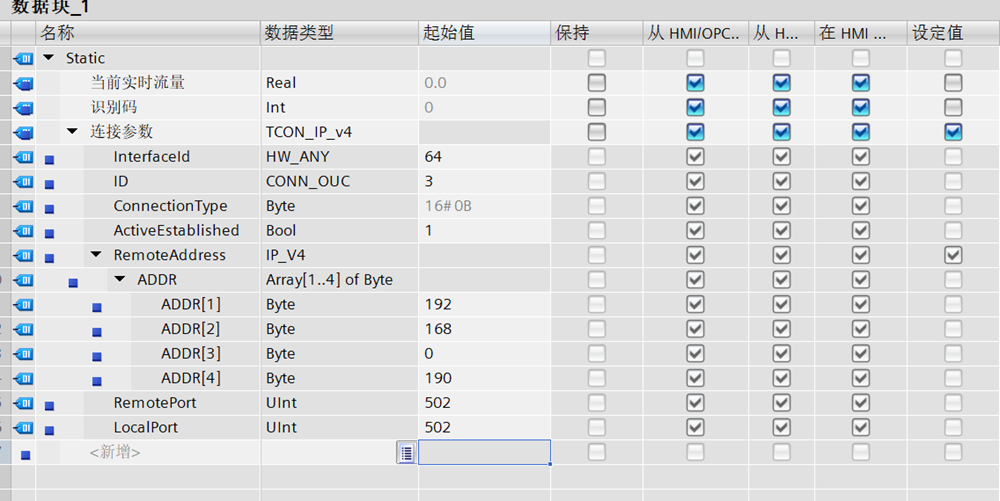The height and width of the screenshot is (501, 1000).
Task: Enable the 保持 checkbox for 当前实时流量
Action: pos(596,83)
